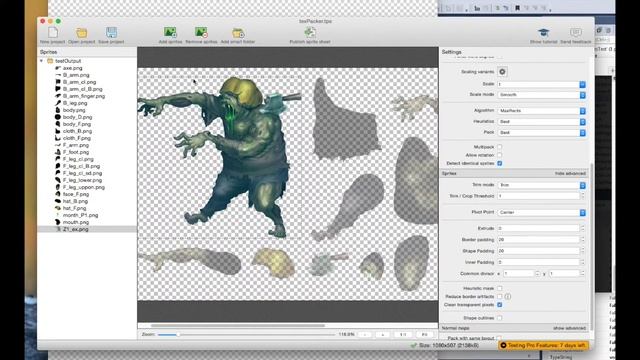
Task: Select F_leg_lower.png in the sprites list
Action: [82, 180]
